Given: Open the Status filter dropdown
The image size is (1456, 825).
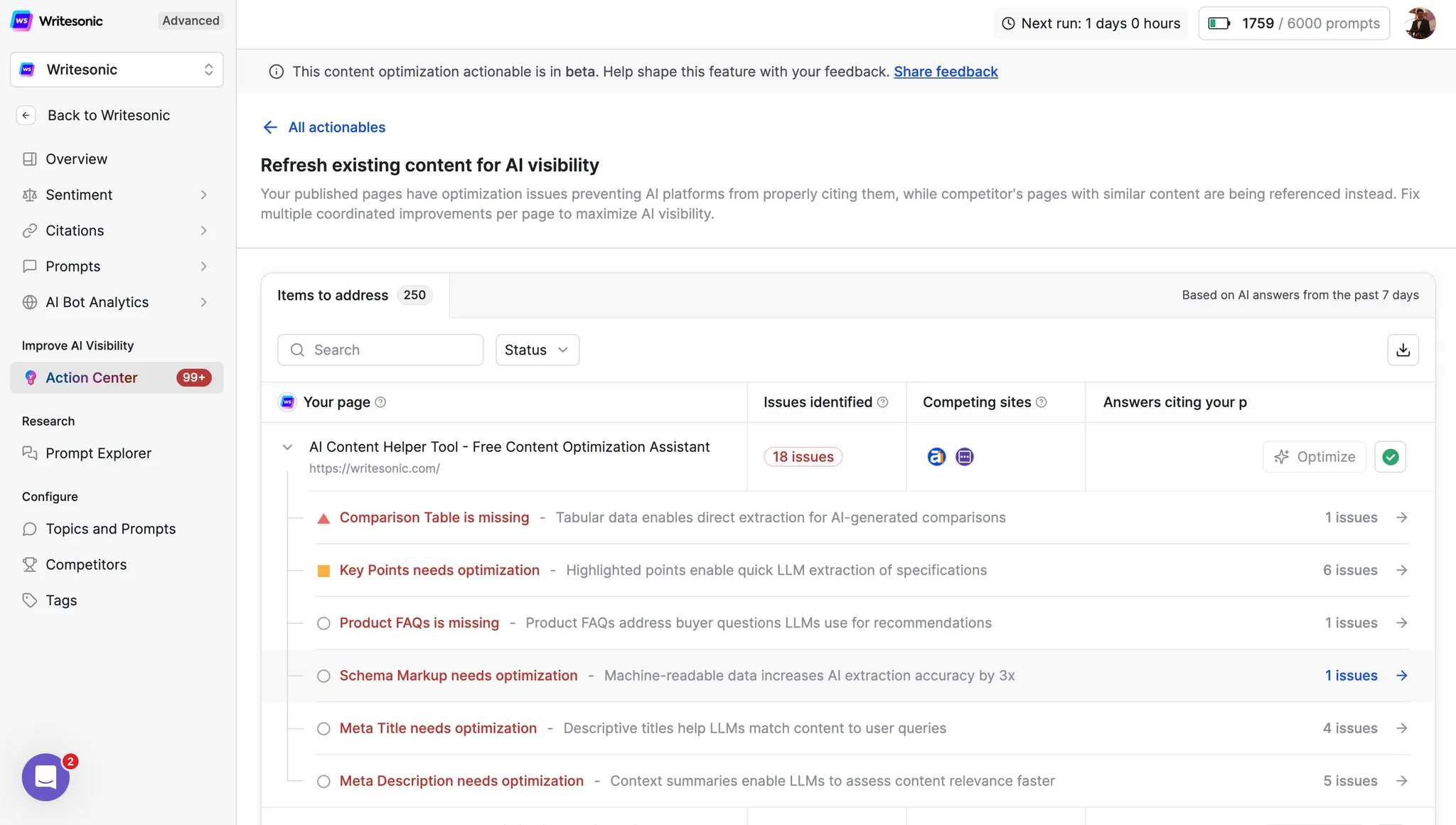Looking at the screenshot, I should [x=537, y=350].
